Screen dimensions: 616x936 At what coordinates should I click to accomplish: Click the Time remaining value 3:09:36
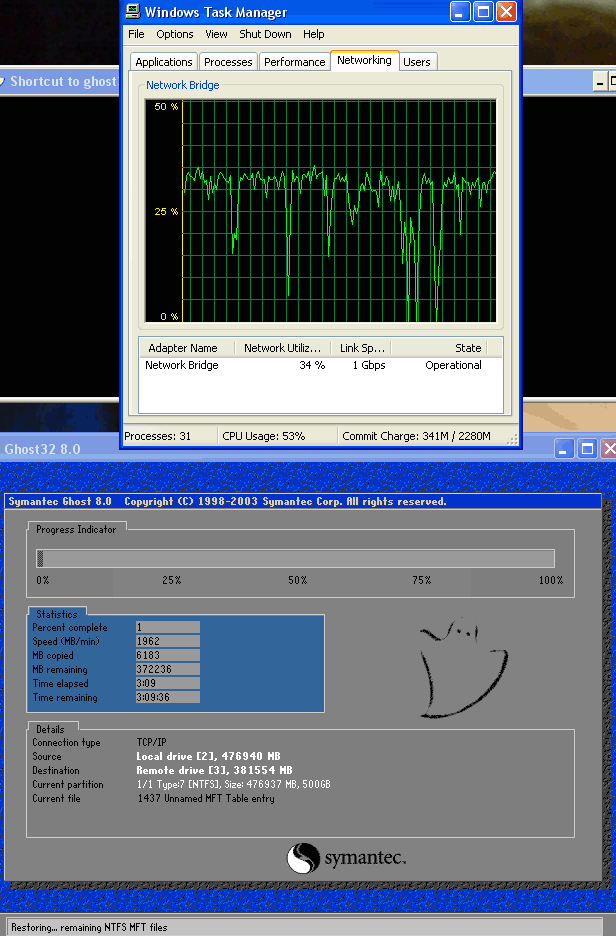tap(168, 697)
